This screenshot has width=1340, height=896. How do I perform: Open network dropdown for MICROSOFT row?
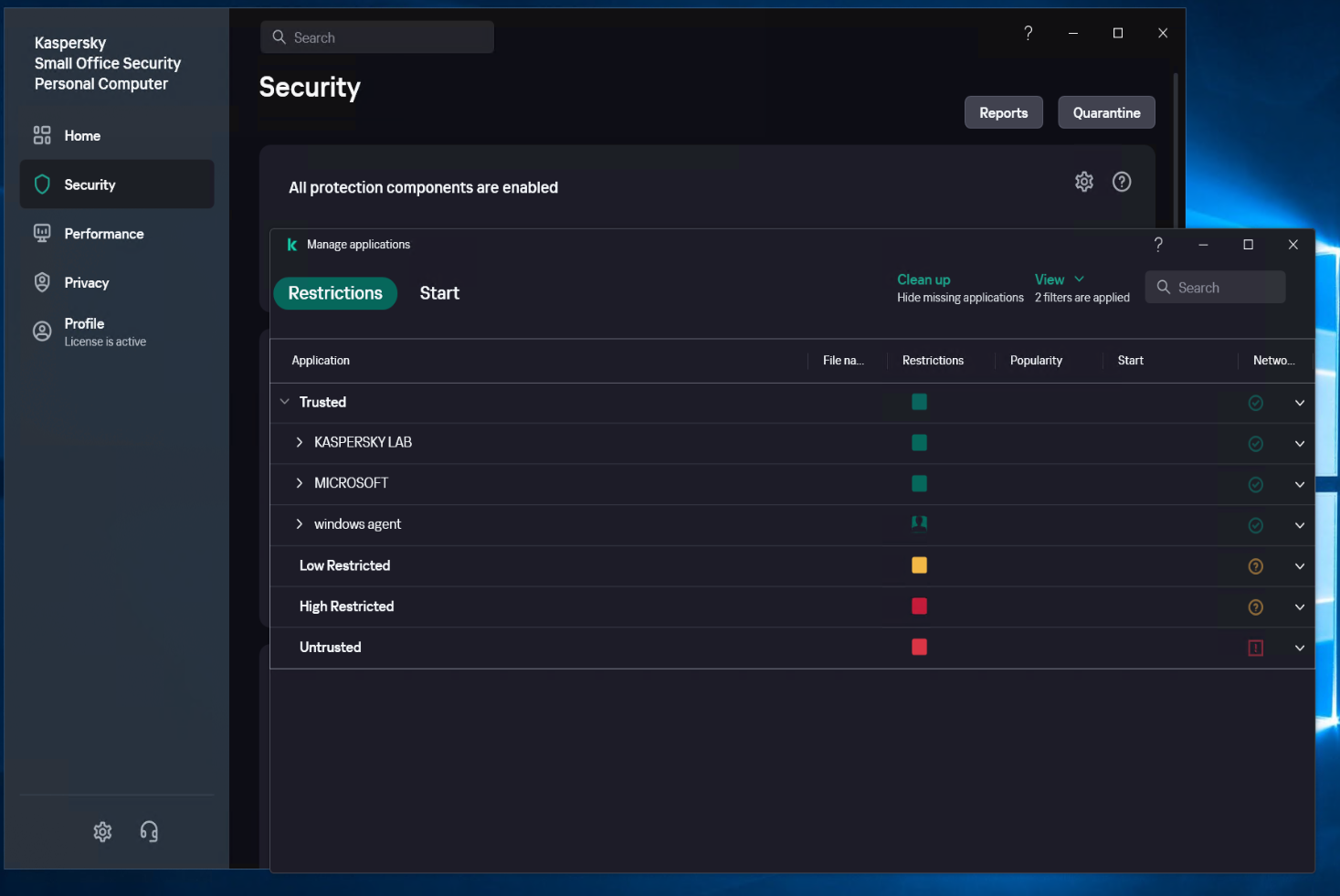tap(1300, 485)
